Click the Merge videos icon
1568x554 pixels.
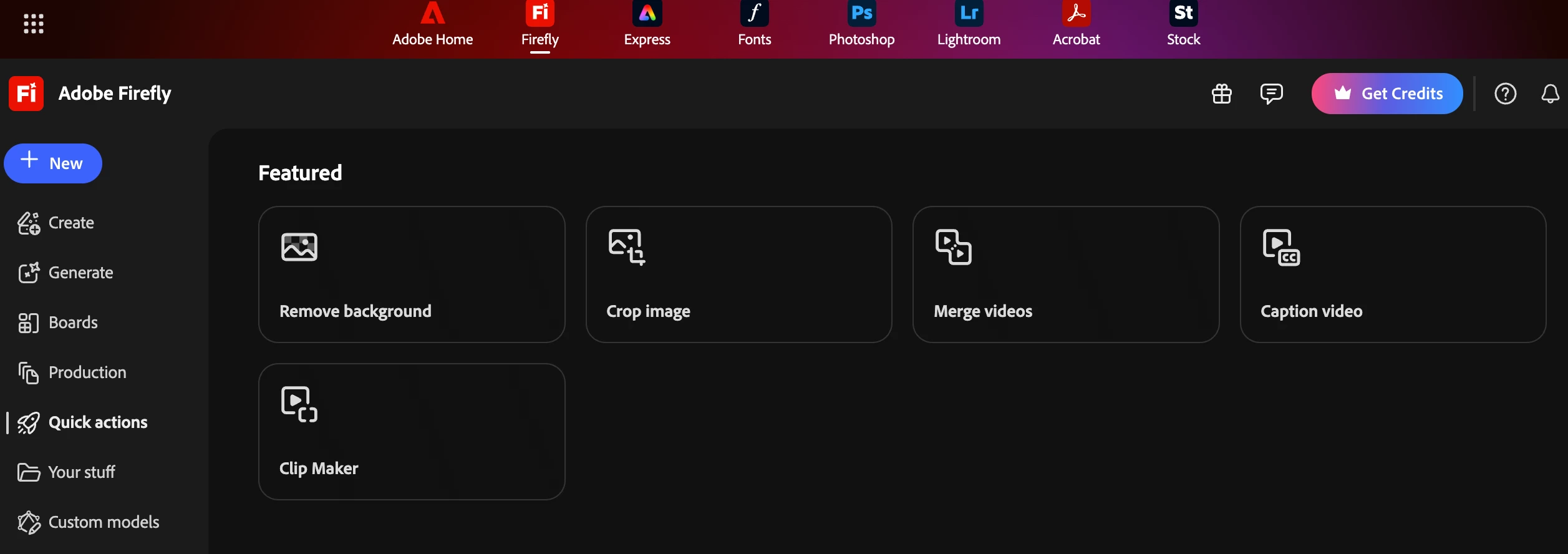click(954, 247)
